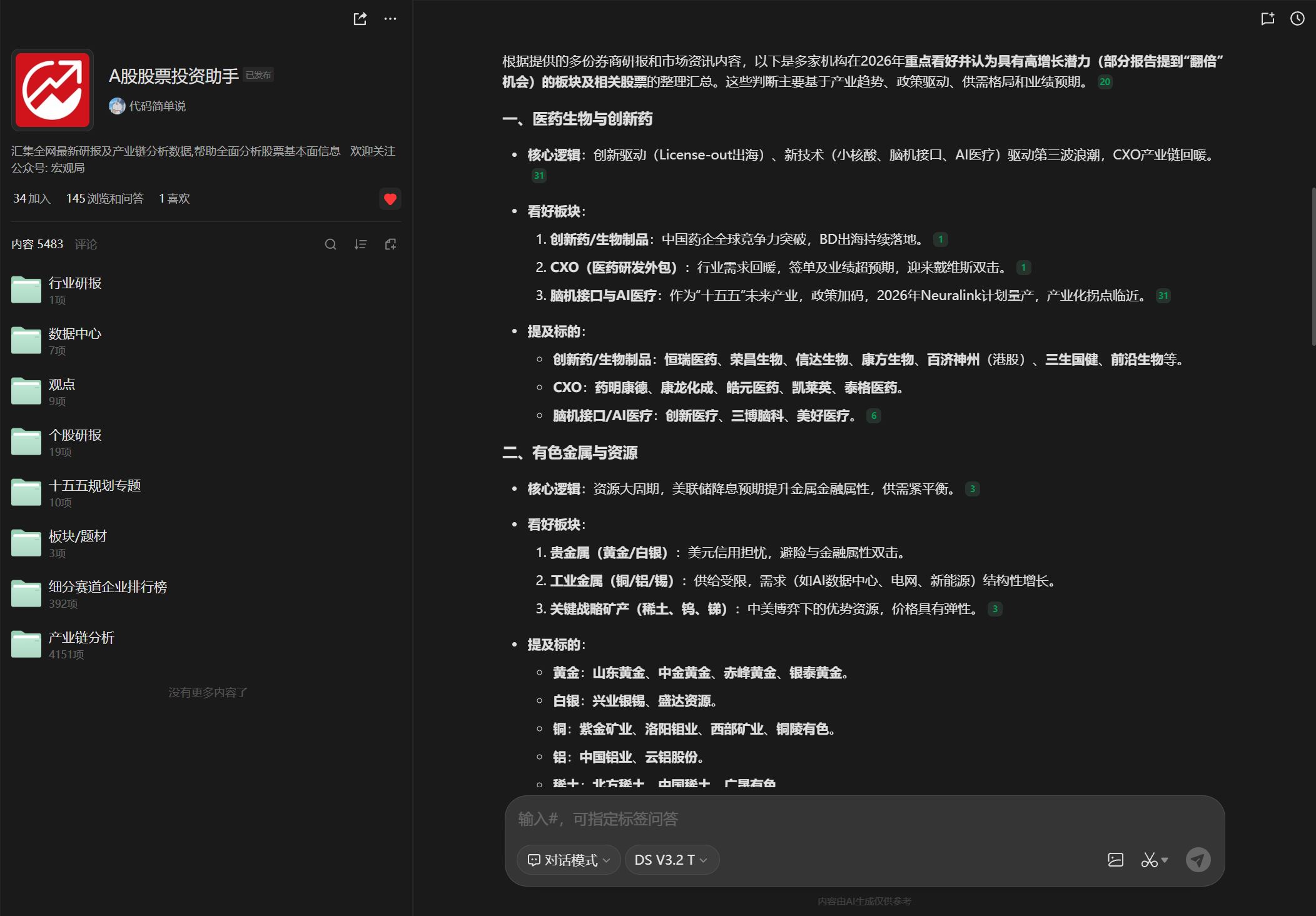Image resolution: width=1316 pixels, height=916 pixels.
Task: Click the scissors clip tool in the input bar
Action: [x=1150, y=860]
